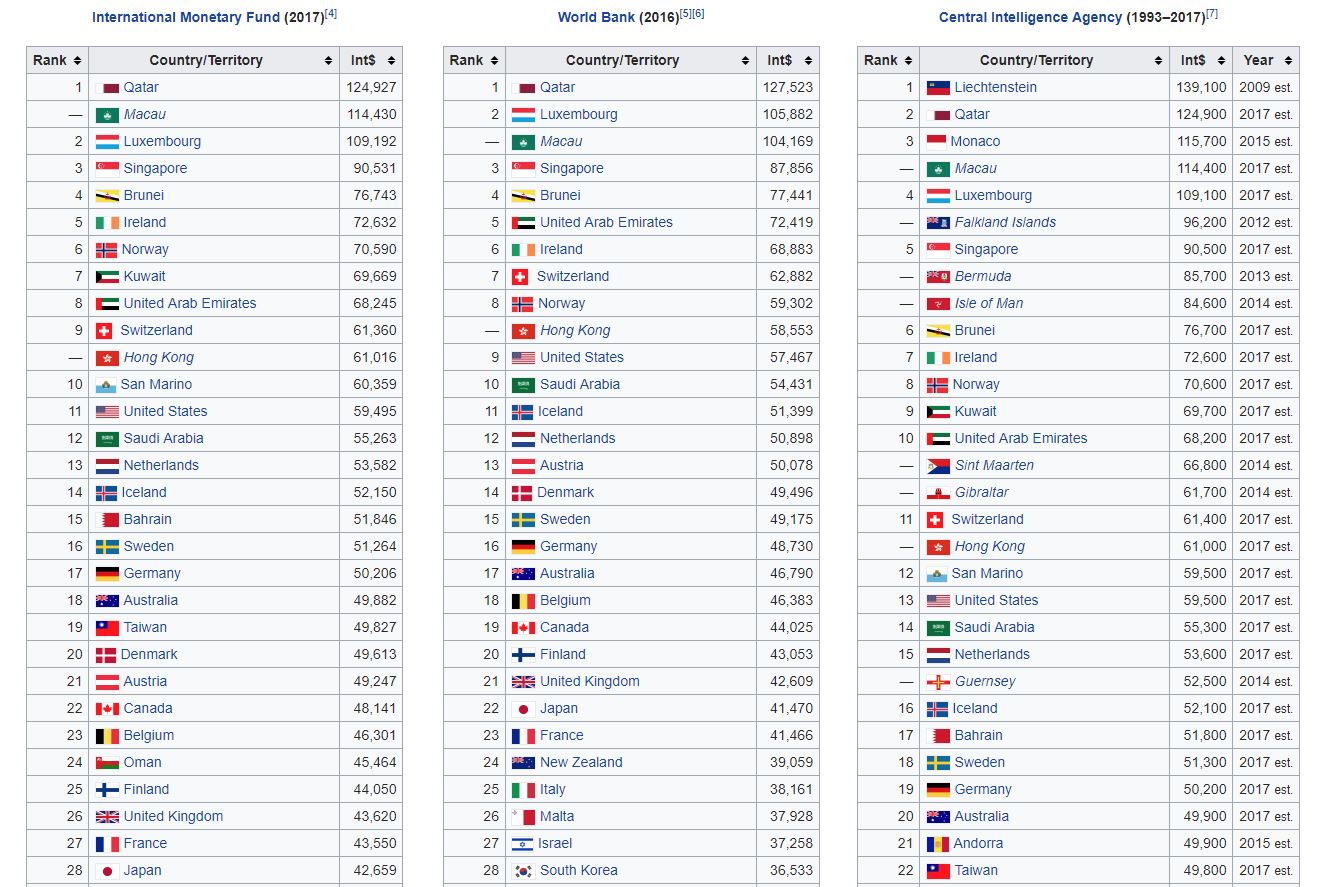Click the South Korea flag icon
Image resolution: width=1339 pixels, height=887 pixels.
click(x=523, y=871)
